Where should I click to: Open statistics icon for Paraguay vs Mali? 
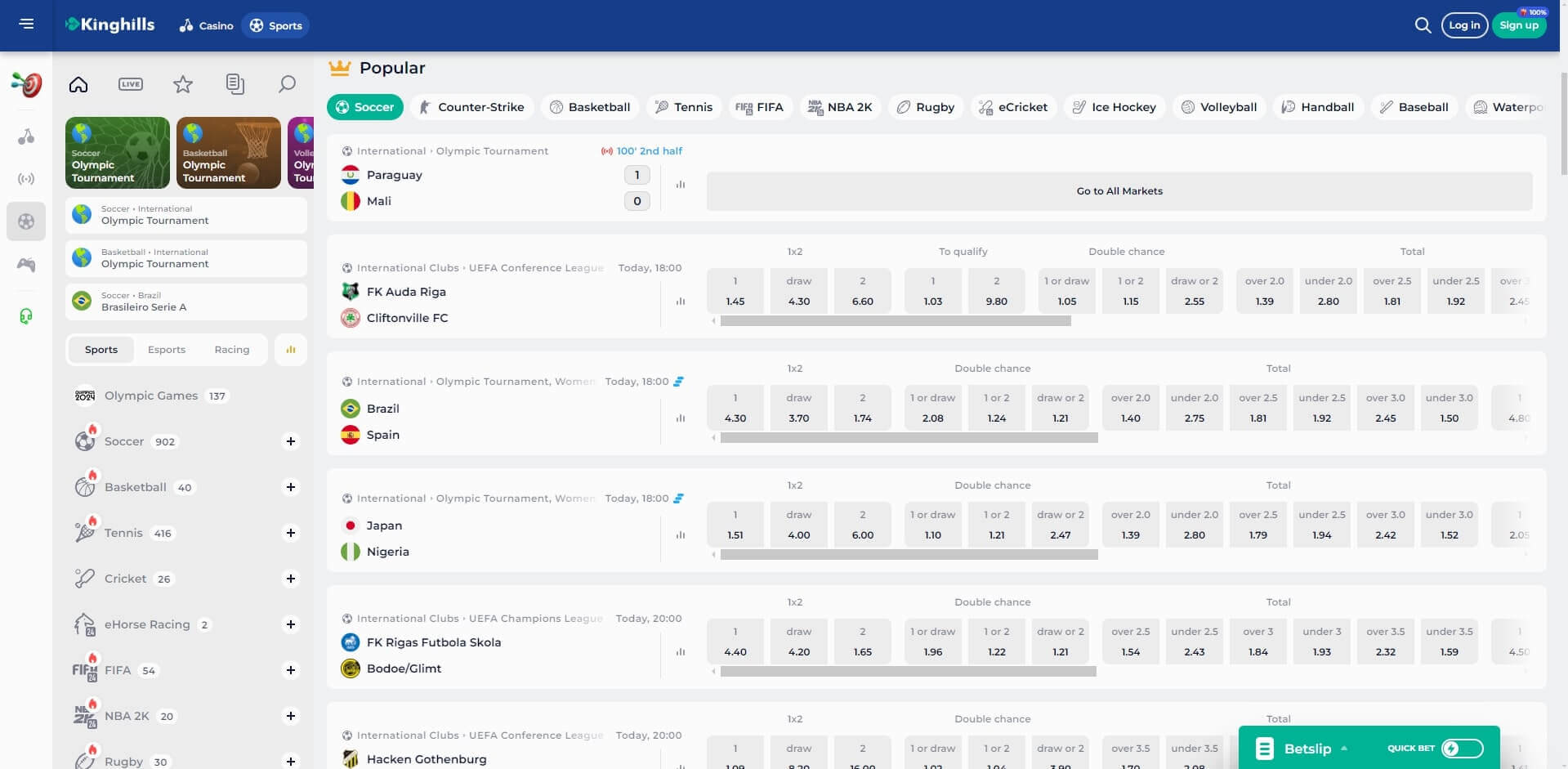(x=680, y=185)
